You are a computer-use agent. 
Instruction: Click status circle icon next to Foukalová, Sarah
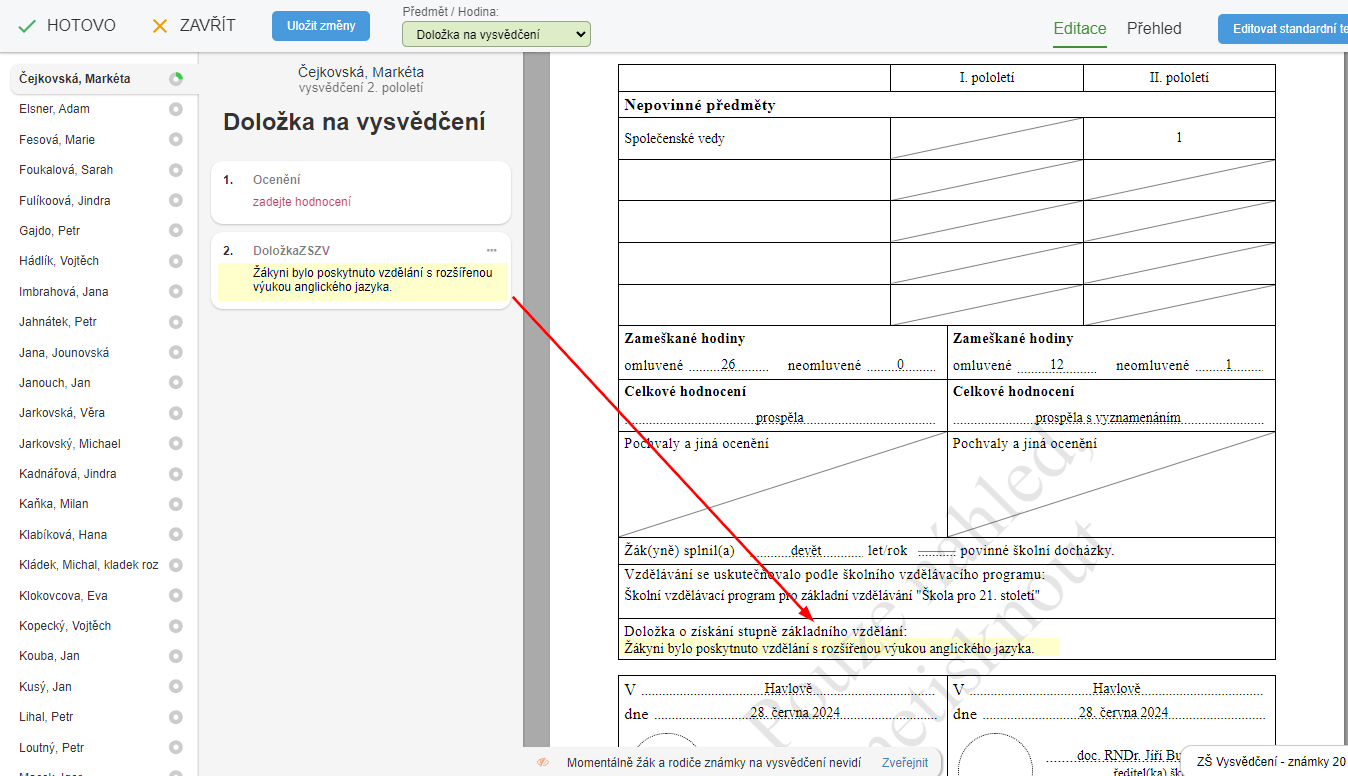point(176,170)
